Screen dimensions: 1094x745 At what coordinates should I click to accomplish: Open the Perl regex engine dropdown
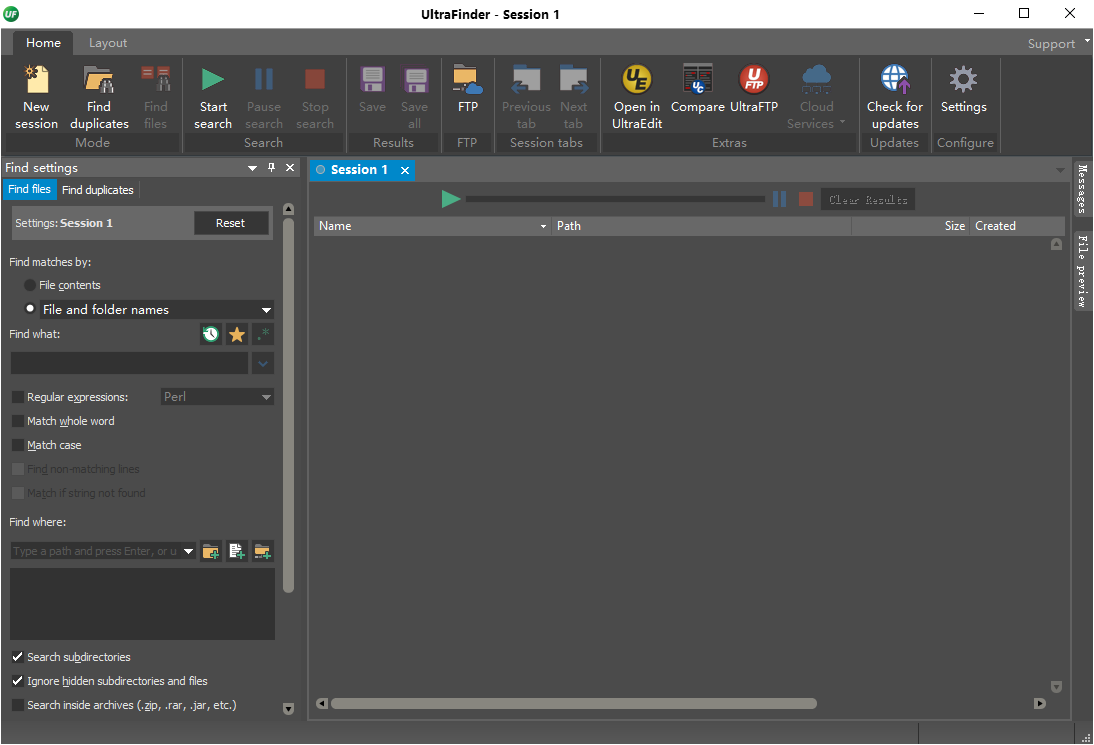[x=266, y=397]
